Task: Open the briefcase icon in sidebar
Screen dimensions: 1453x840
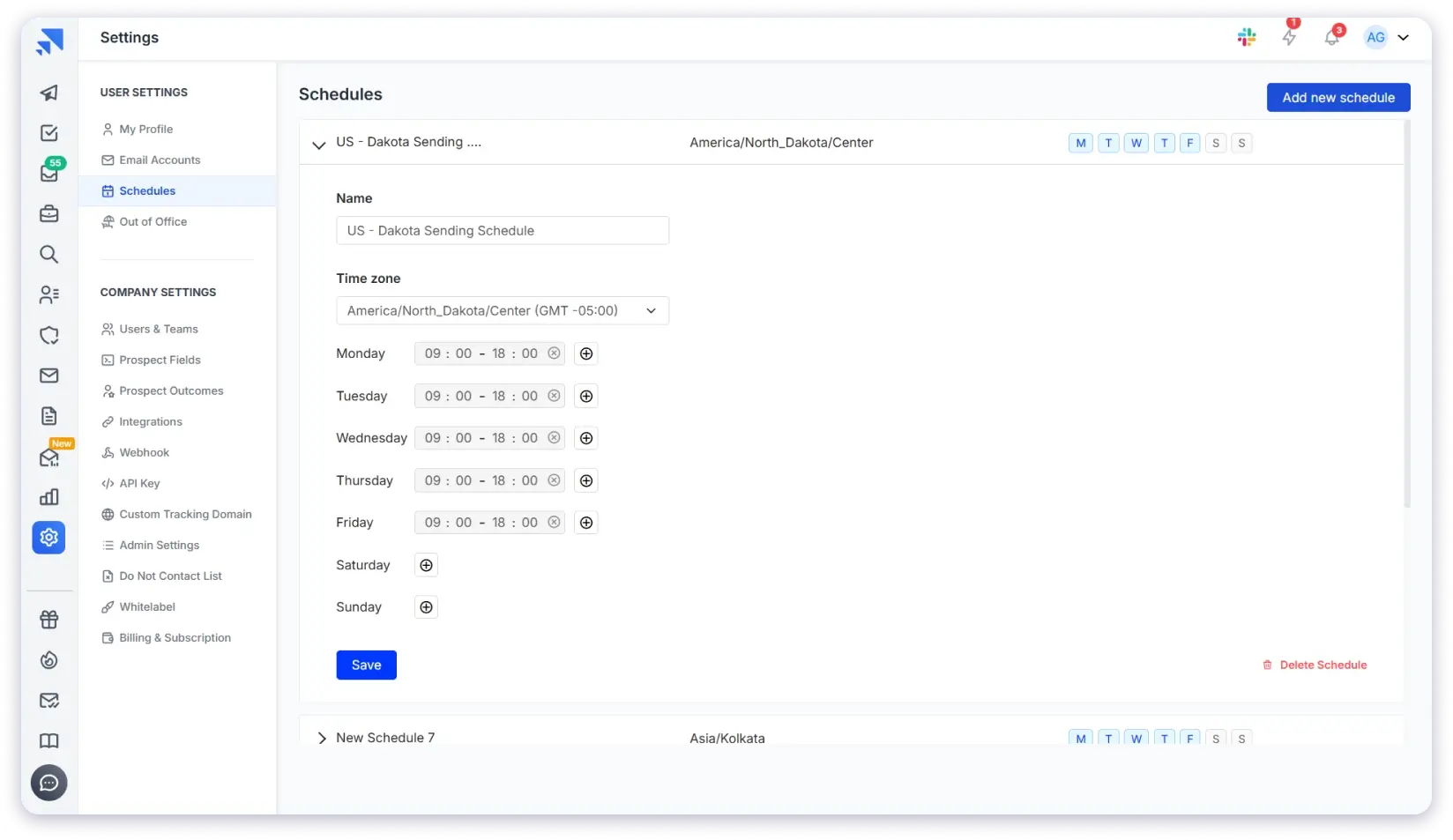Action: pos(49,213)
